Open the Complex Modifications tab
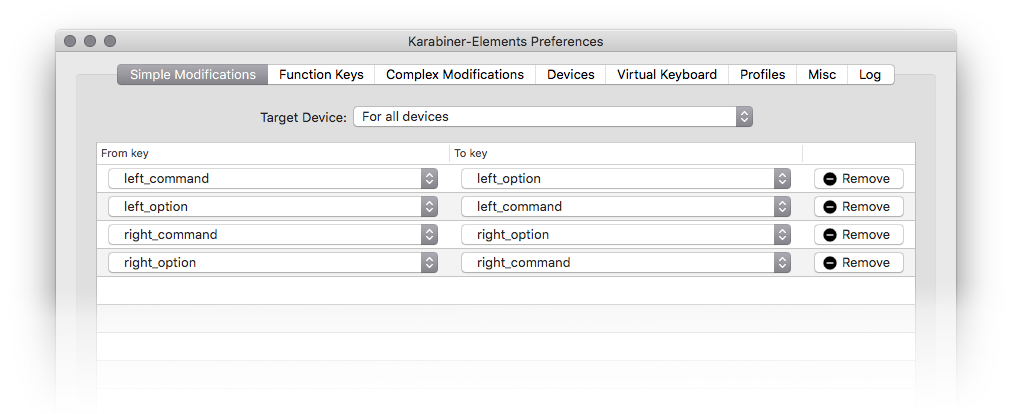1012x414 pixels. 455,75
